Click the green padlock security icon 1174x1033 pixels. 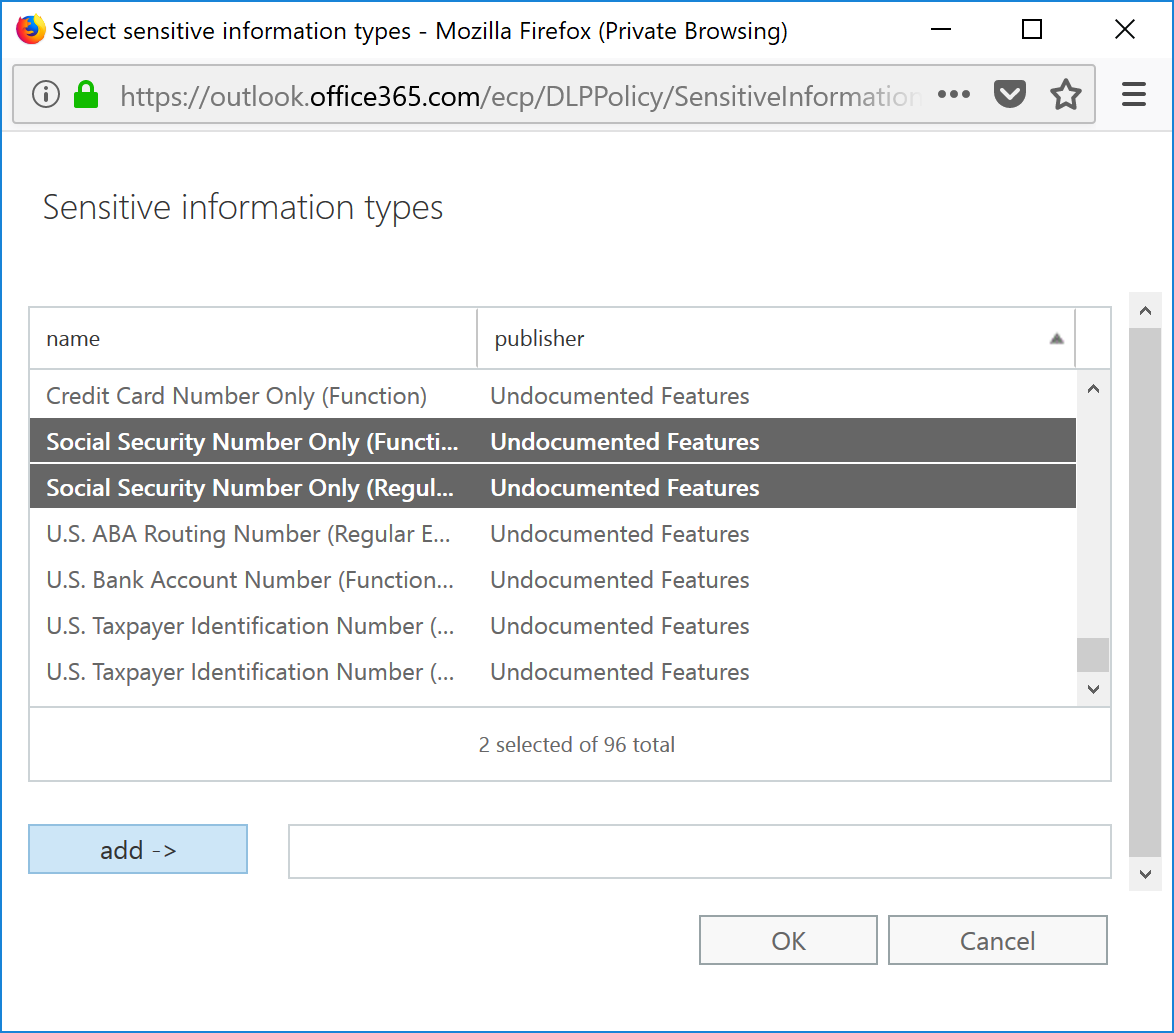[x=86, y=95]
